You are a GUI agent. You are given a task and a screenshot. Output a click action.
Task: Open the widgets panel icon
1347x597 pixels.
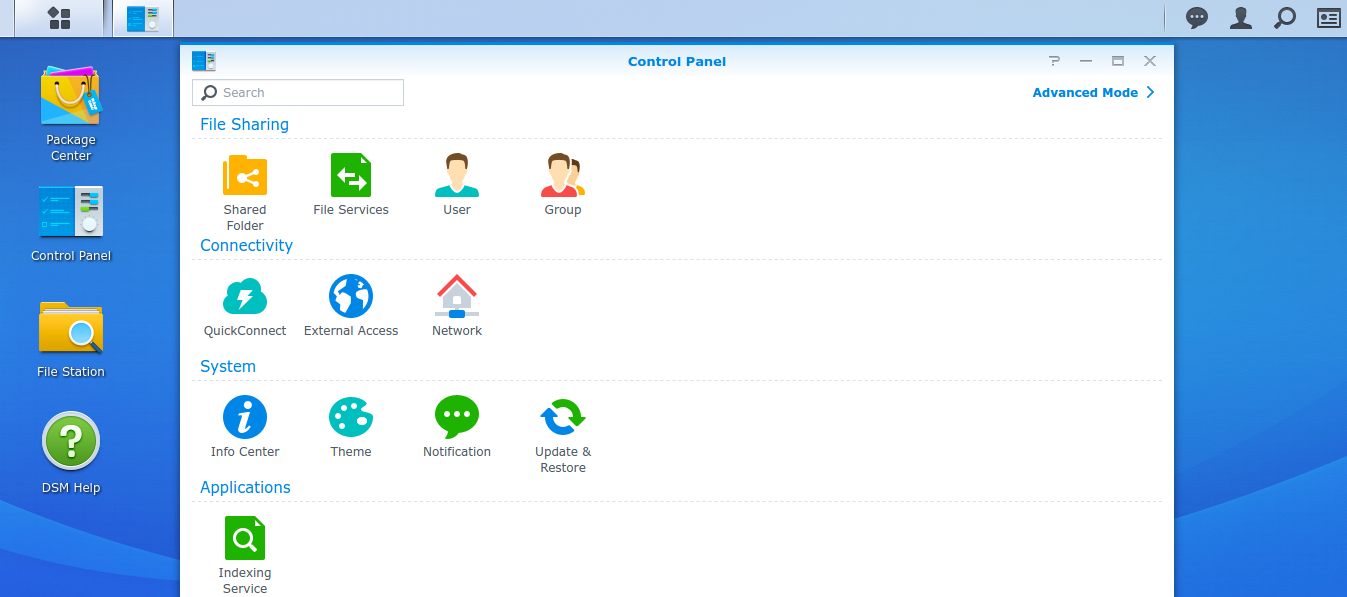[1329, 18]
